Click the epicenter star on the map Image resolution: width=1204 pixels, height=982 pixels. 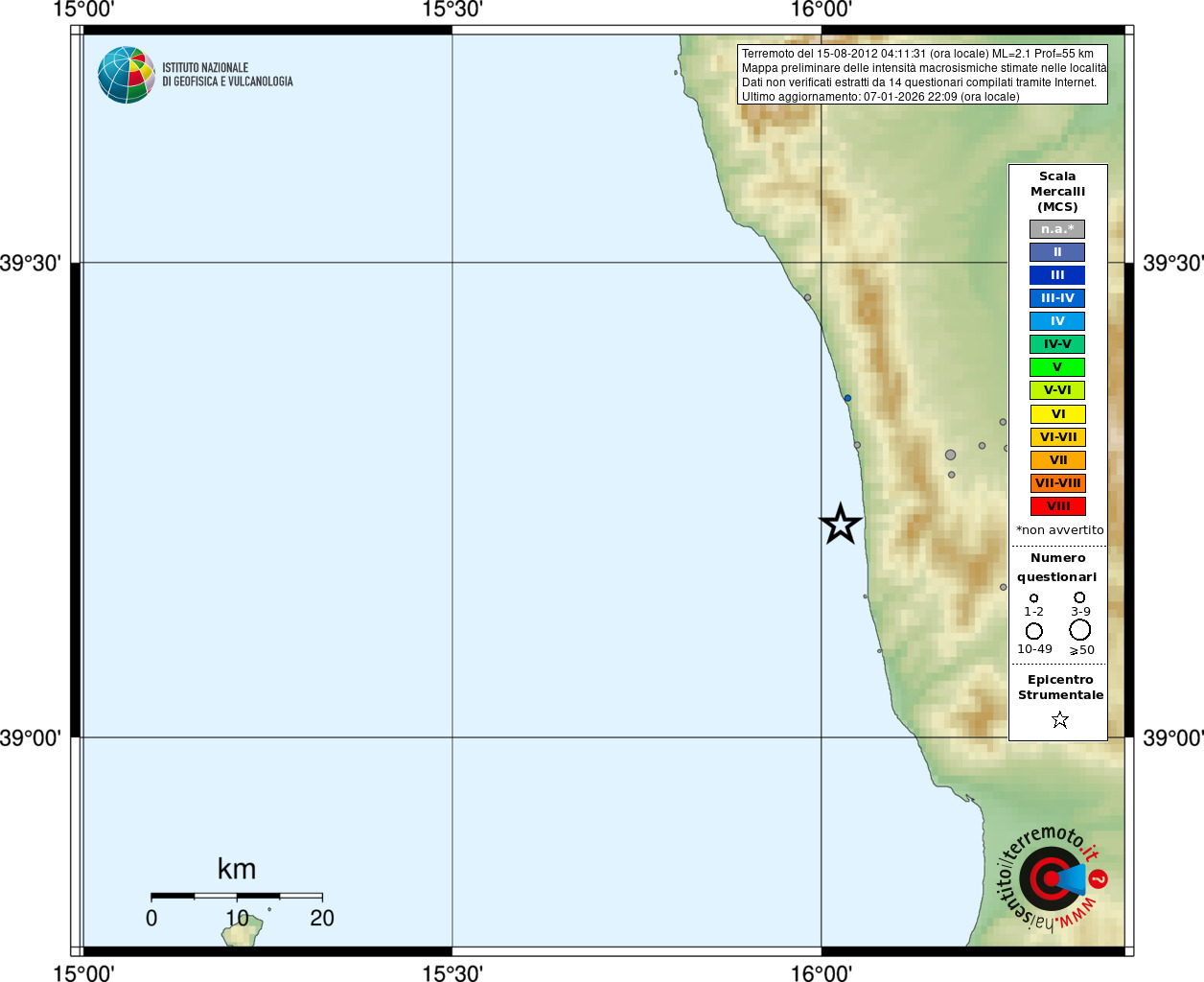click(841, 524)
